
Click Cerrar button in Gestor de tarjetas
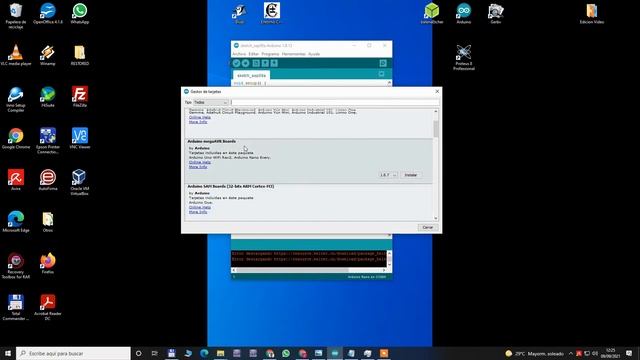[428, 227]
